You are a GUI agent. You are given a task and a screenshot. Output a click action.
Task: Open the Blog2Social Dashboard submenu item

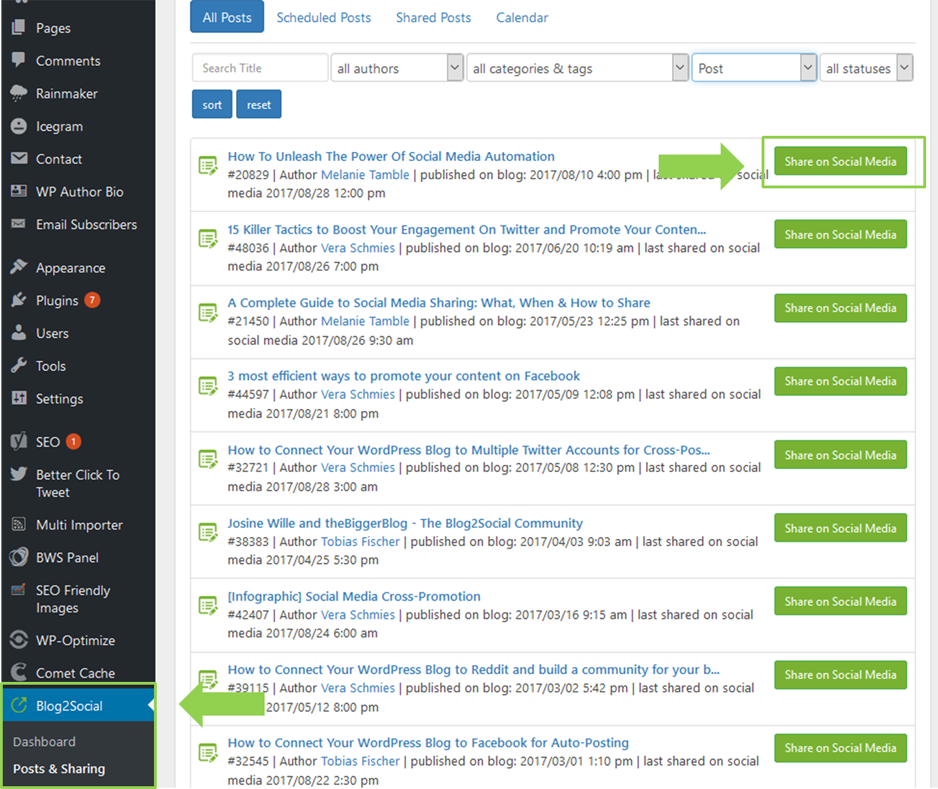pos(44,742)
